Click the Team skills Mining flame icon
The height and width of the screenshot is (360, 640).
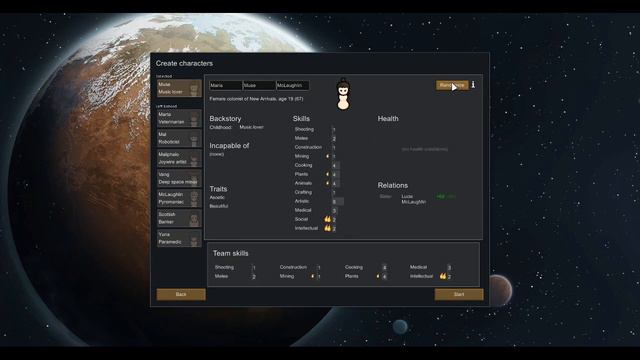point(313,276)
